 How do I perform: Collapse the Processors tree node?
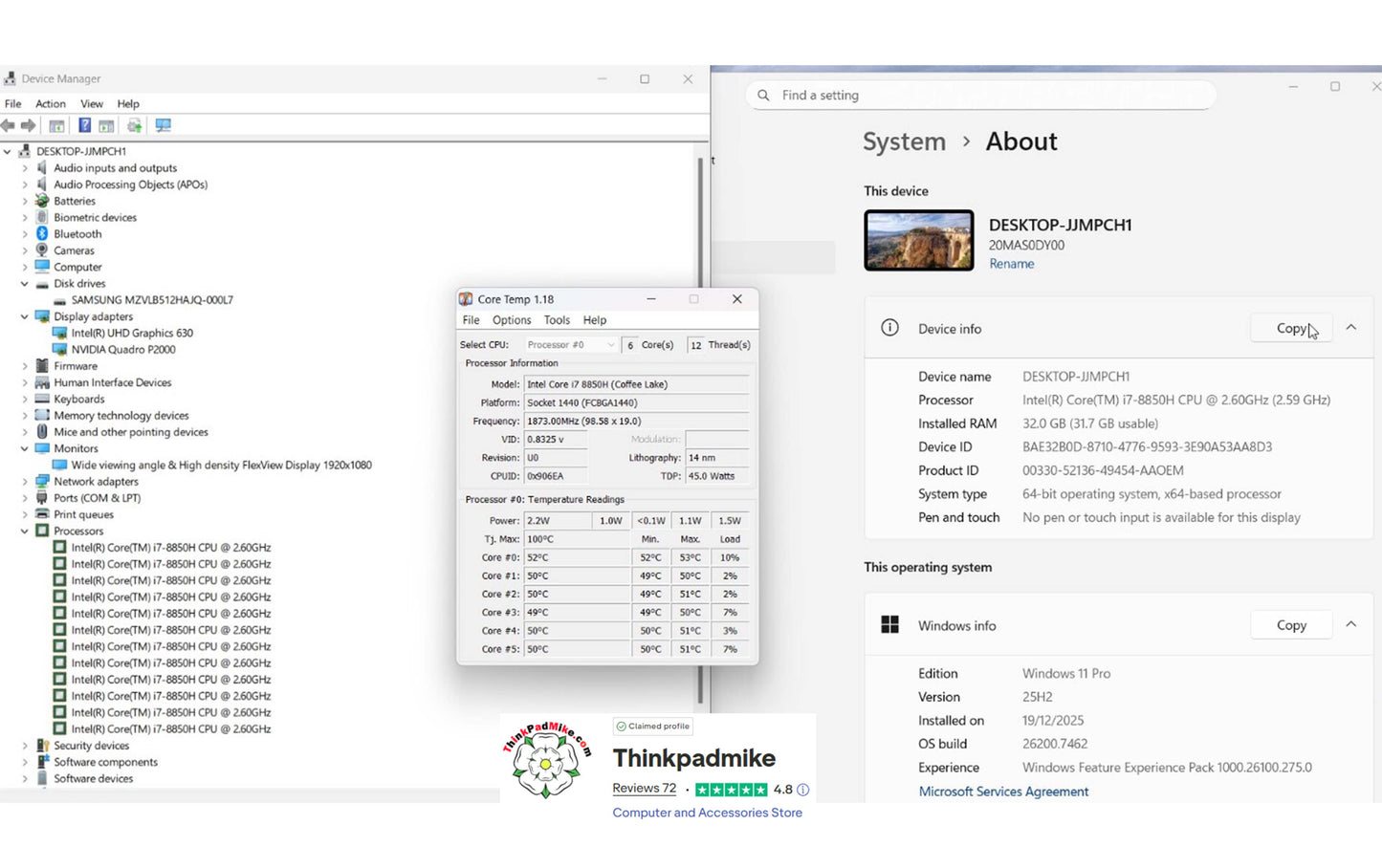[25, 532]
